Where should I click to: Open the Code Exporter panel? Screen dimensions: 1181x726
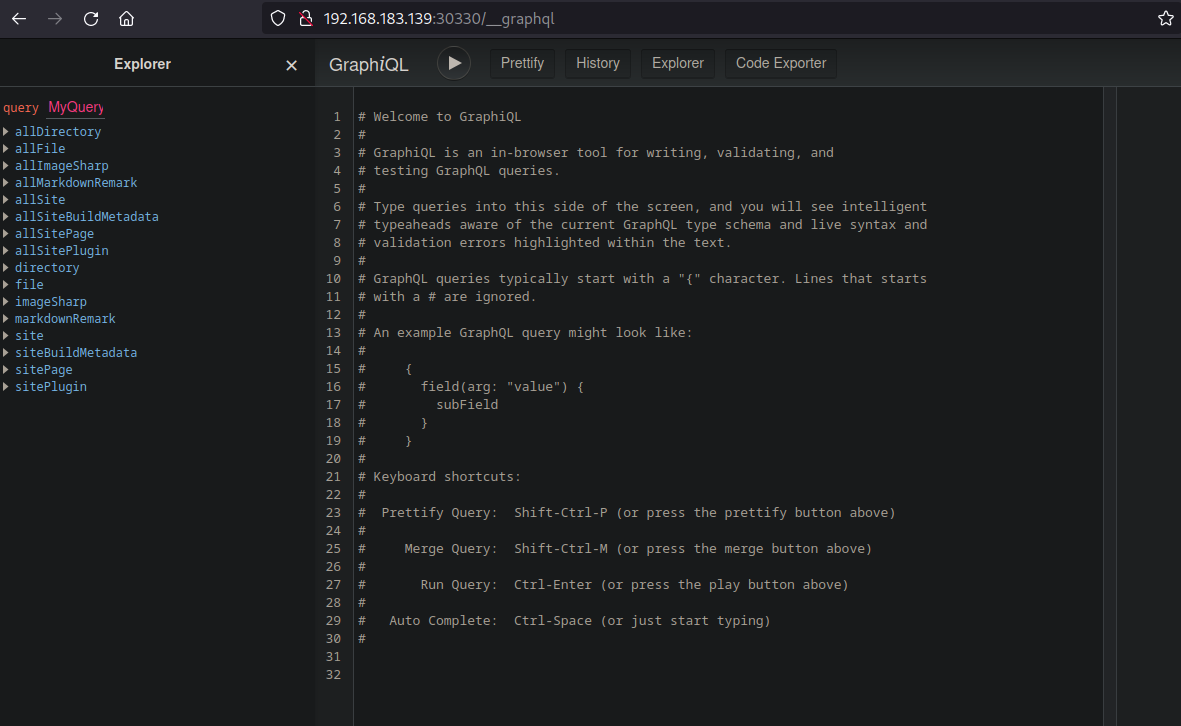pos(781,63)
